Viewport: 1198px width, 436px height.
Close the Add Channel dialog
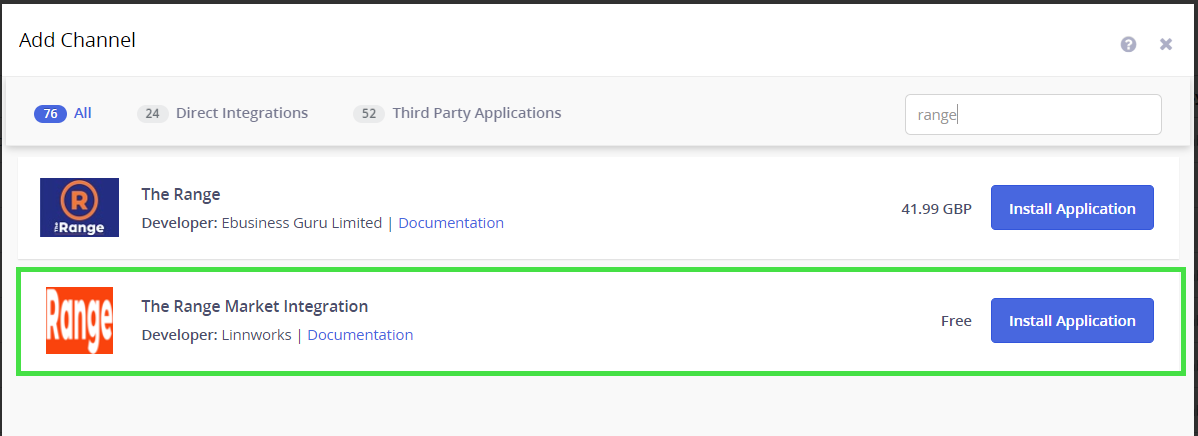1165,44
